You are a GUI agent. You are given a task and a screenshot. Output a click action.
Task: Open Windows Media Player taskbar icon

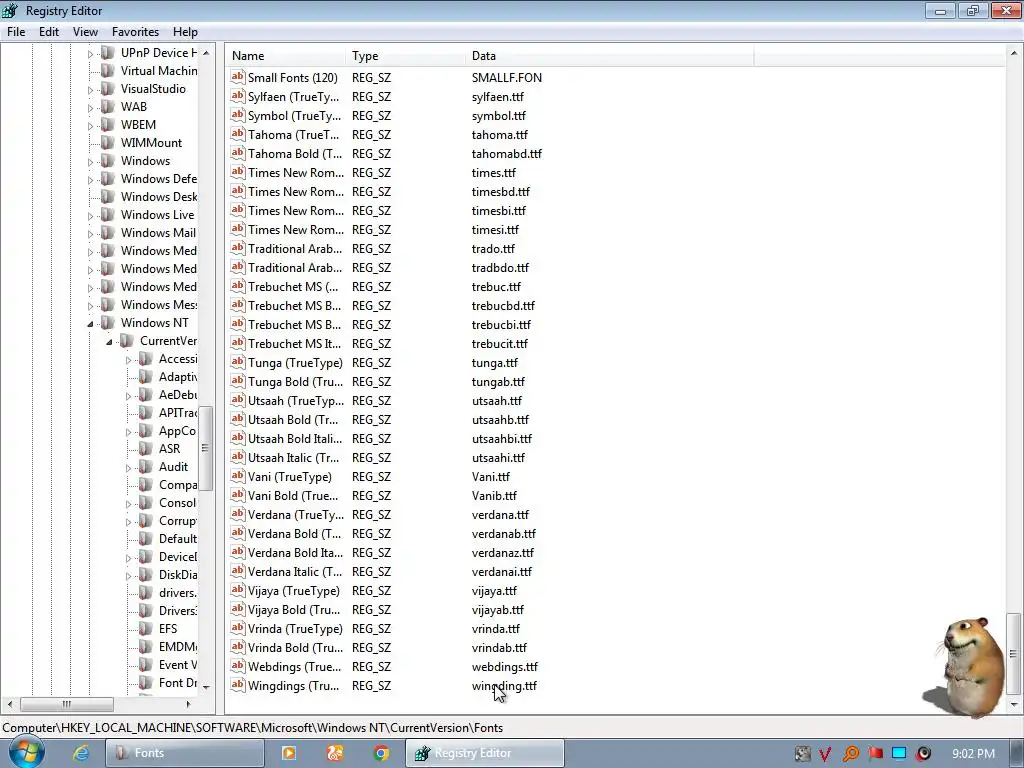(x=289, y=753)
